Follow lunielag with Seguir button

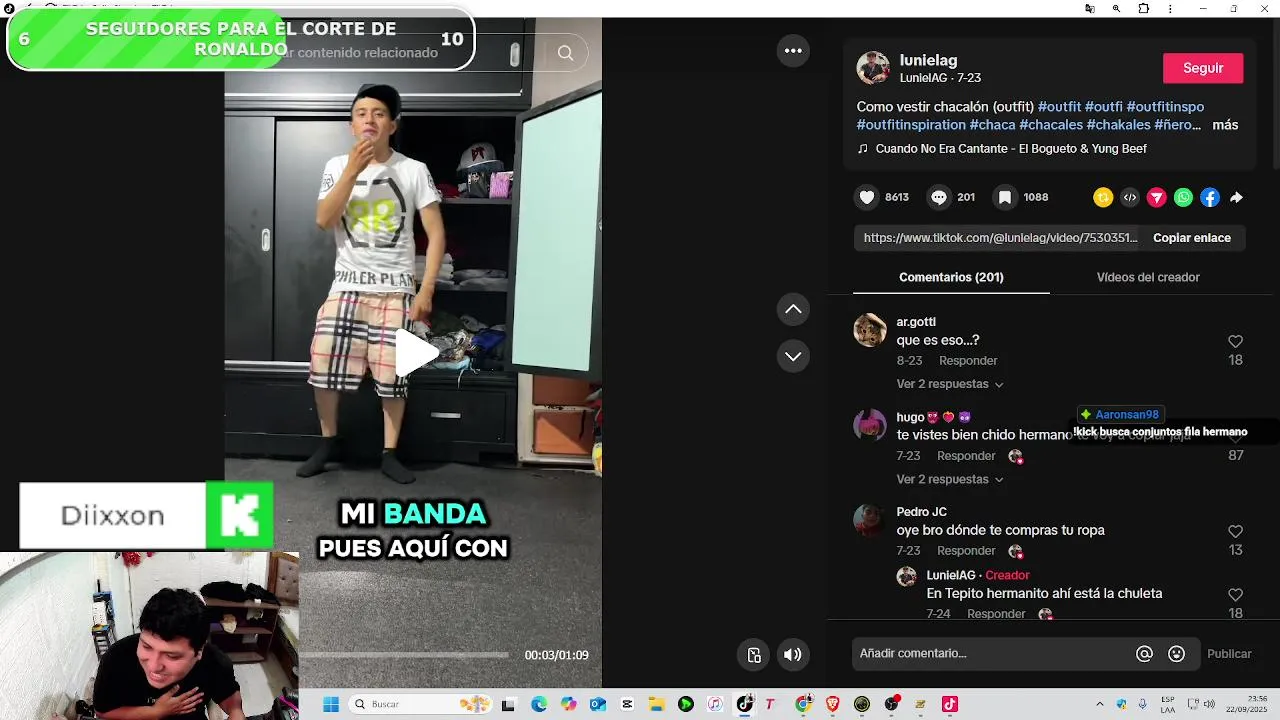(1203, 68)
